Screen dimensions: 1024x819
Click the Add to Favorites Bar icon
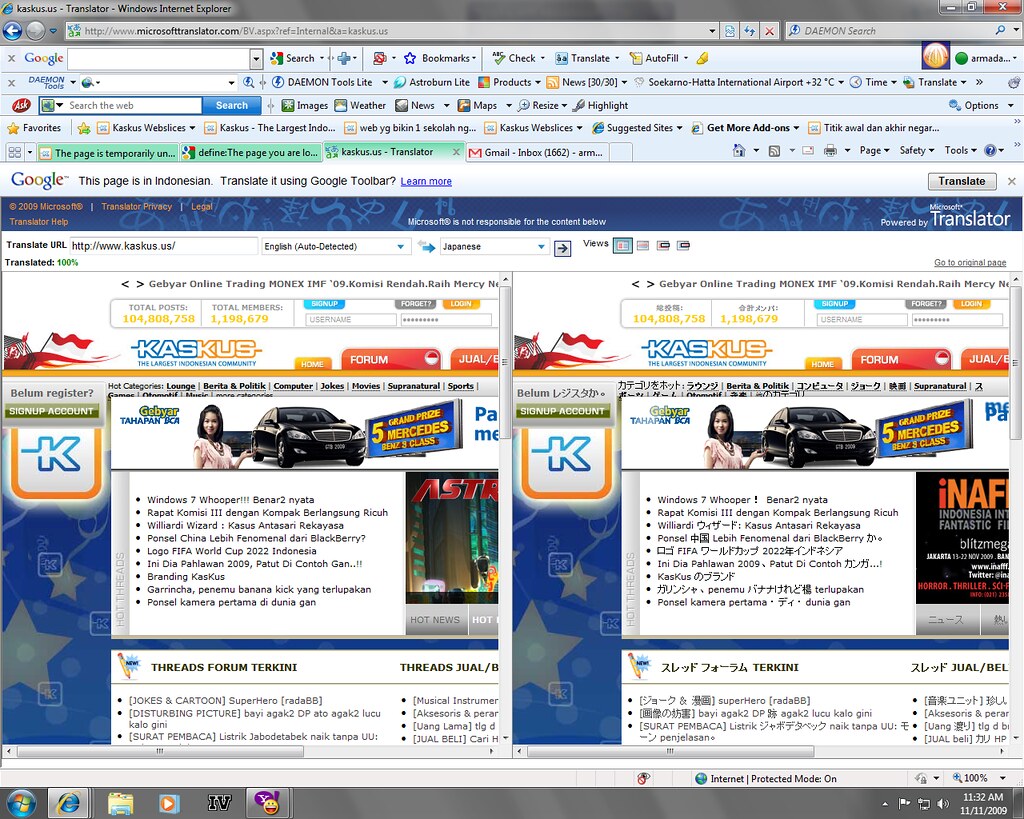(84, 128)
